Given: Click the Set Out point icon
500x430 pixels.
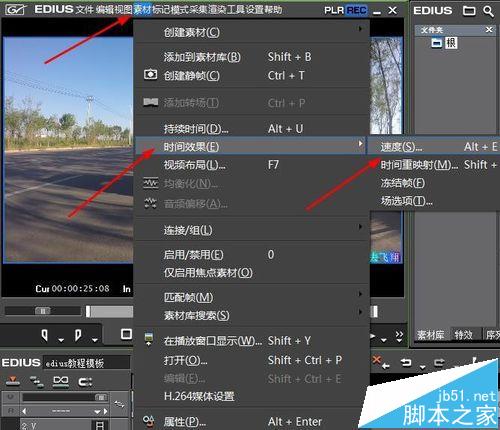Looking at the screenshot, I should click(78, 335).
